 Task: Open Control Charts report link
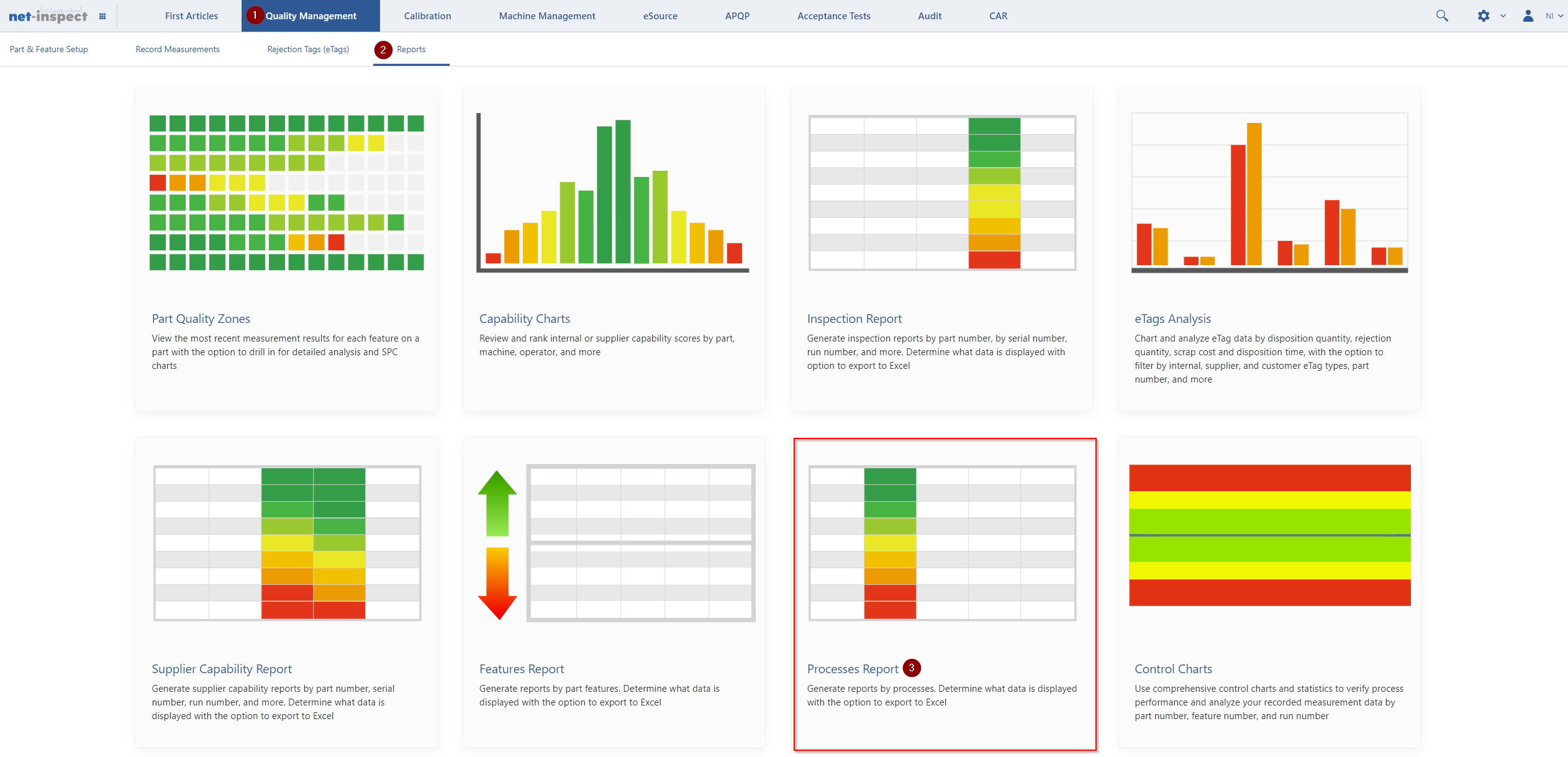coord(1173,669)
